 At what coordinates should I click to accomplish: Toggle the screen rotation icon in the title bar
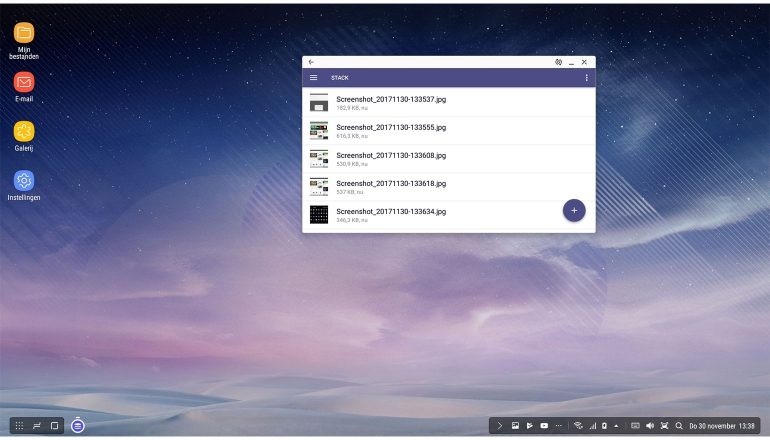558,62
